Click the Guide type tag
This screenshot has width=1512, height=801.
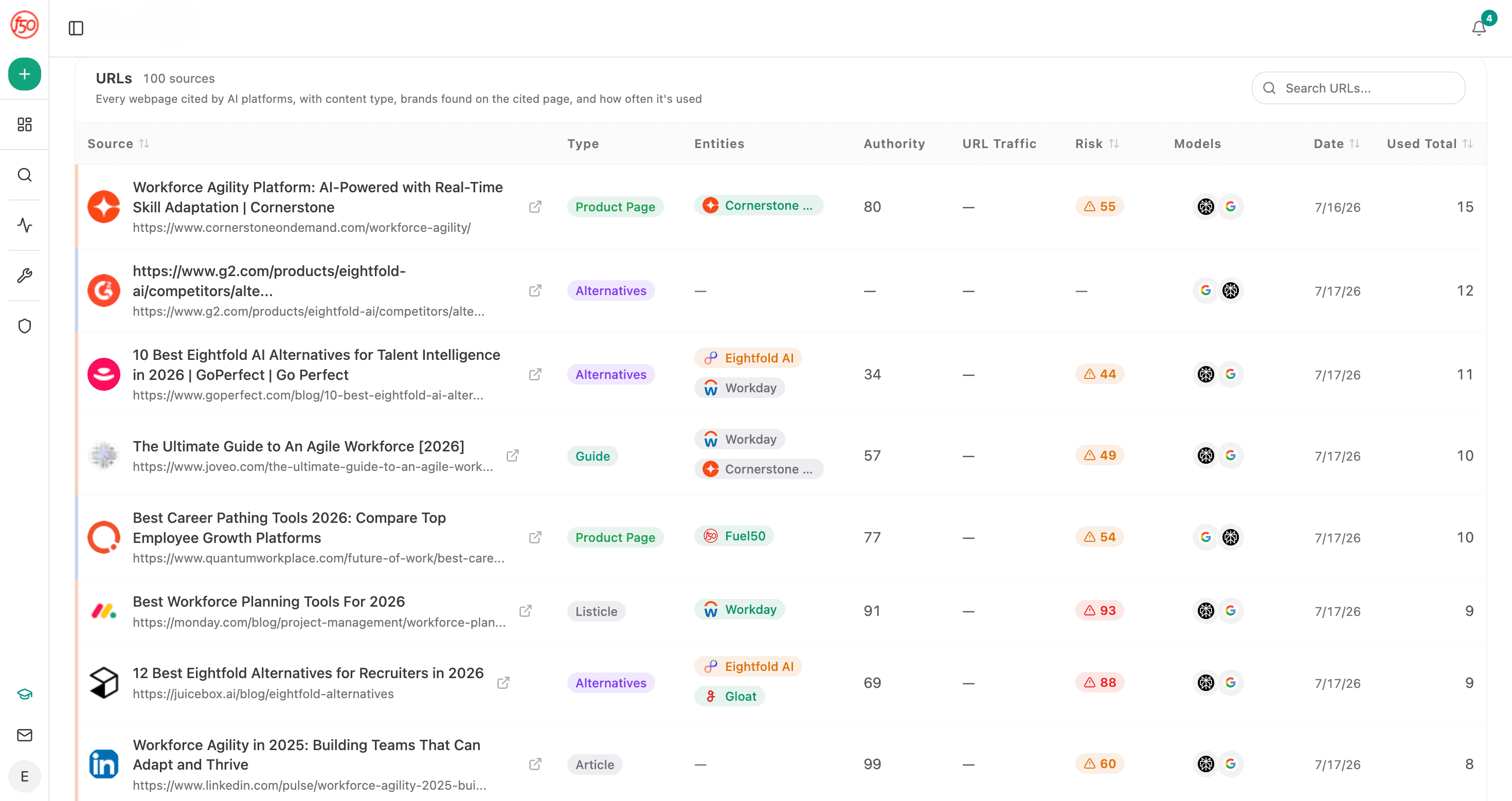pyautogui.click(x=592, y=457)
